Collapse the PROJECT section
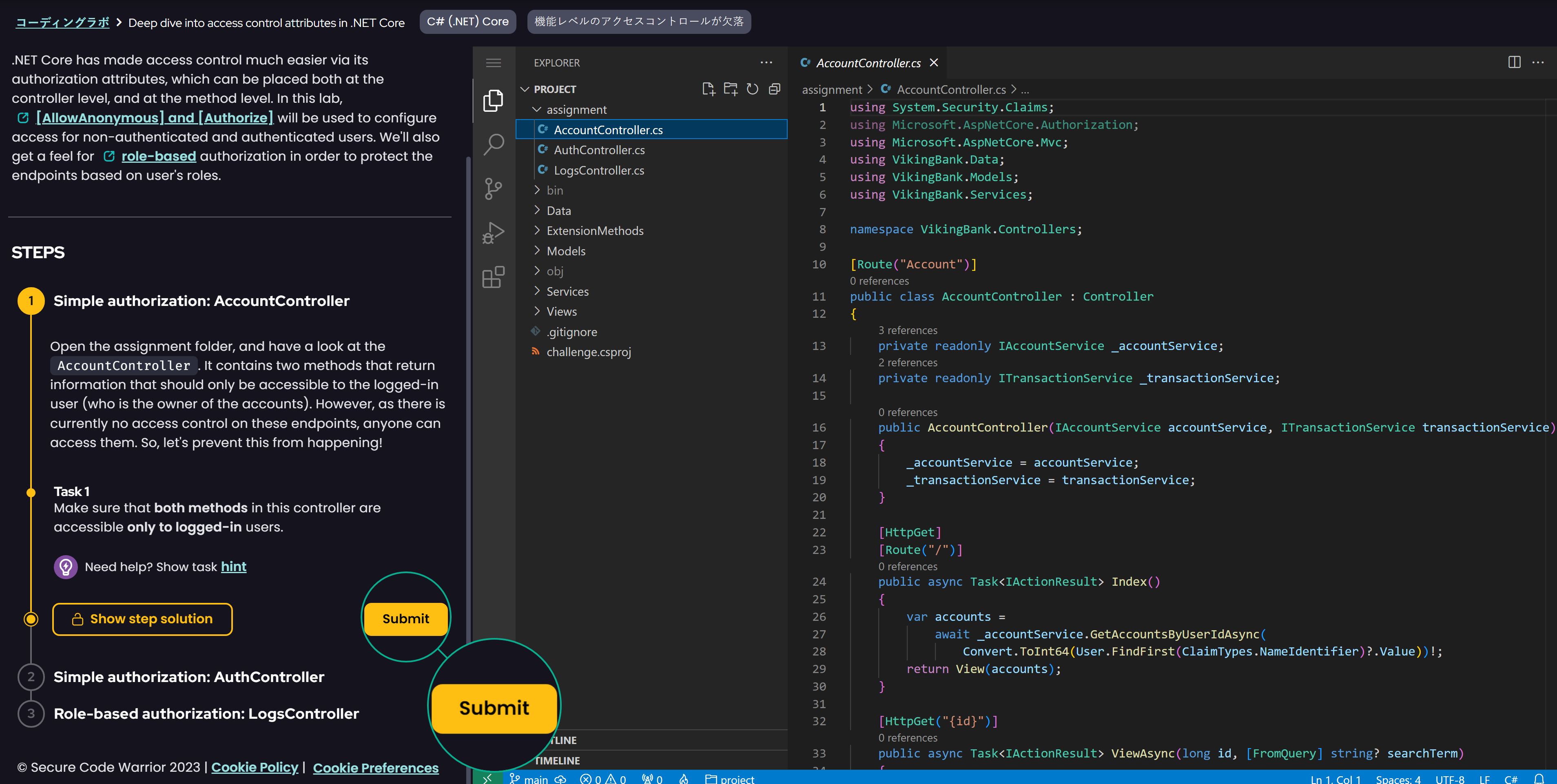This screenshot has height=784, width=1557. click(525, 89)
